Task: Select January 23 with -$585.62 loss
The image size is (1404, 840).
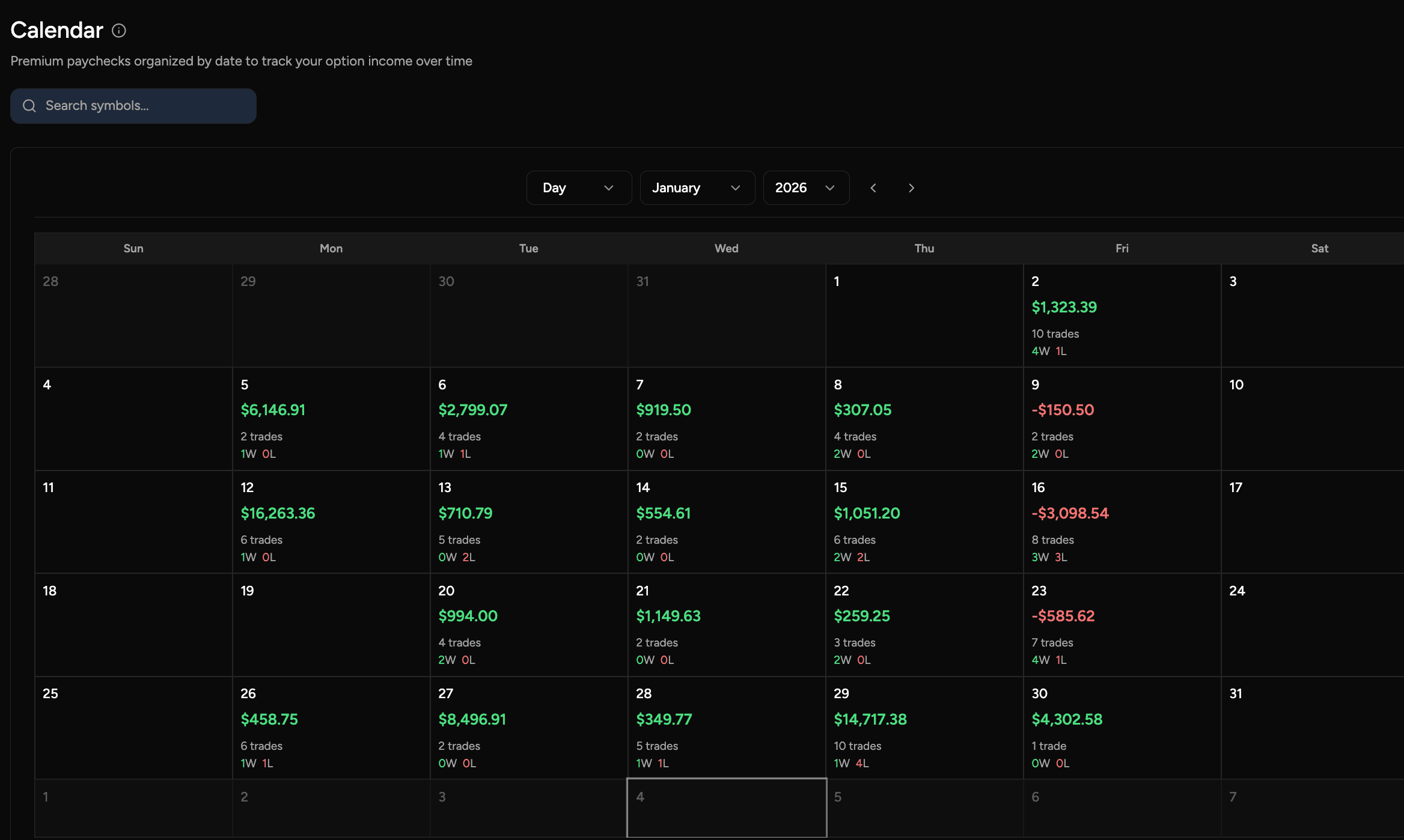Action: point(1122,625)
